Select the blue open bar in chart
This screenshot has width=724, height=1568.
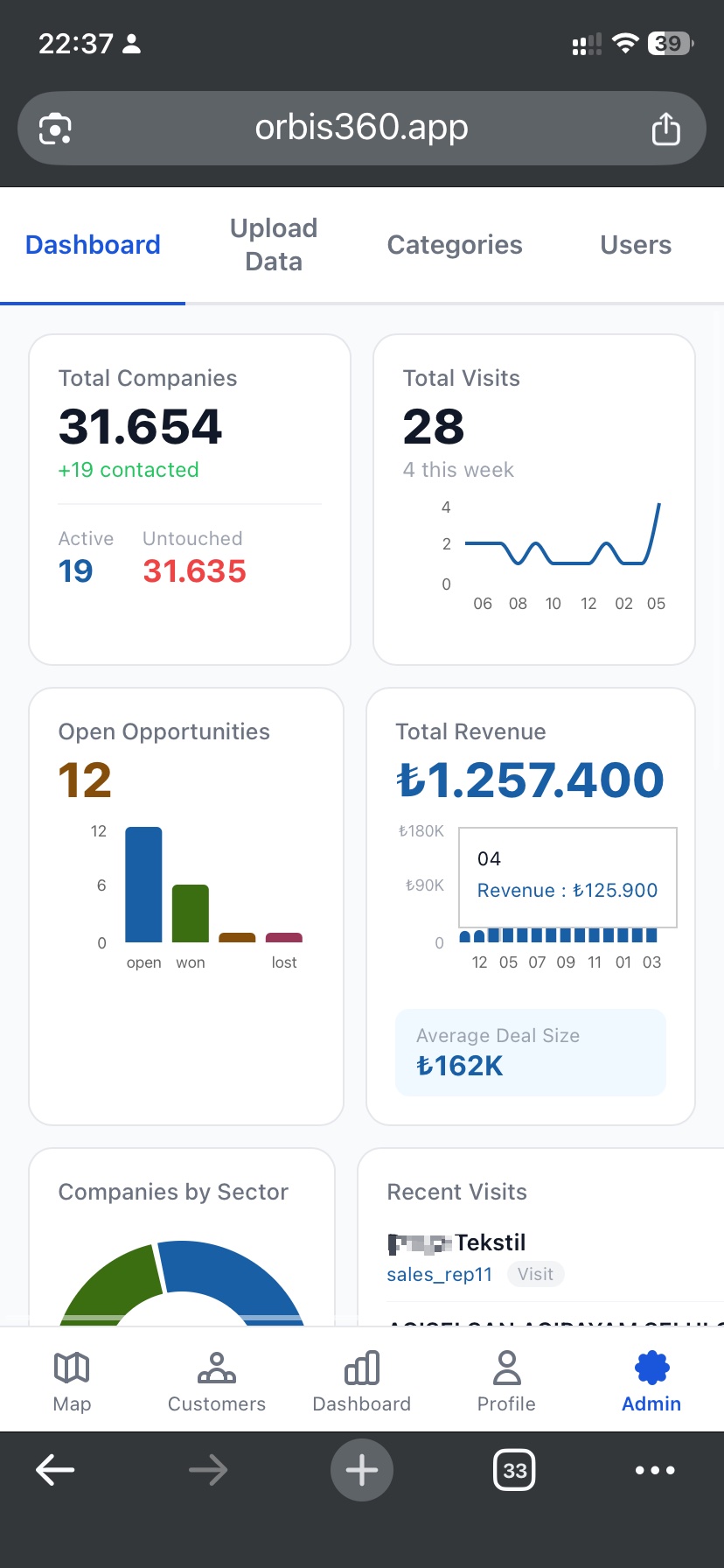pos(143,885)
